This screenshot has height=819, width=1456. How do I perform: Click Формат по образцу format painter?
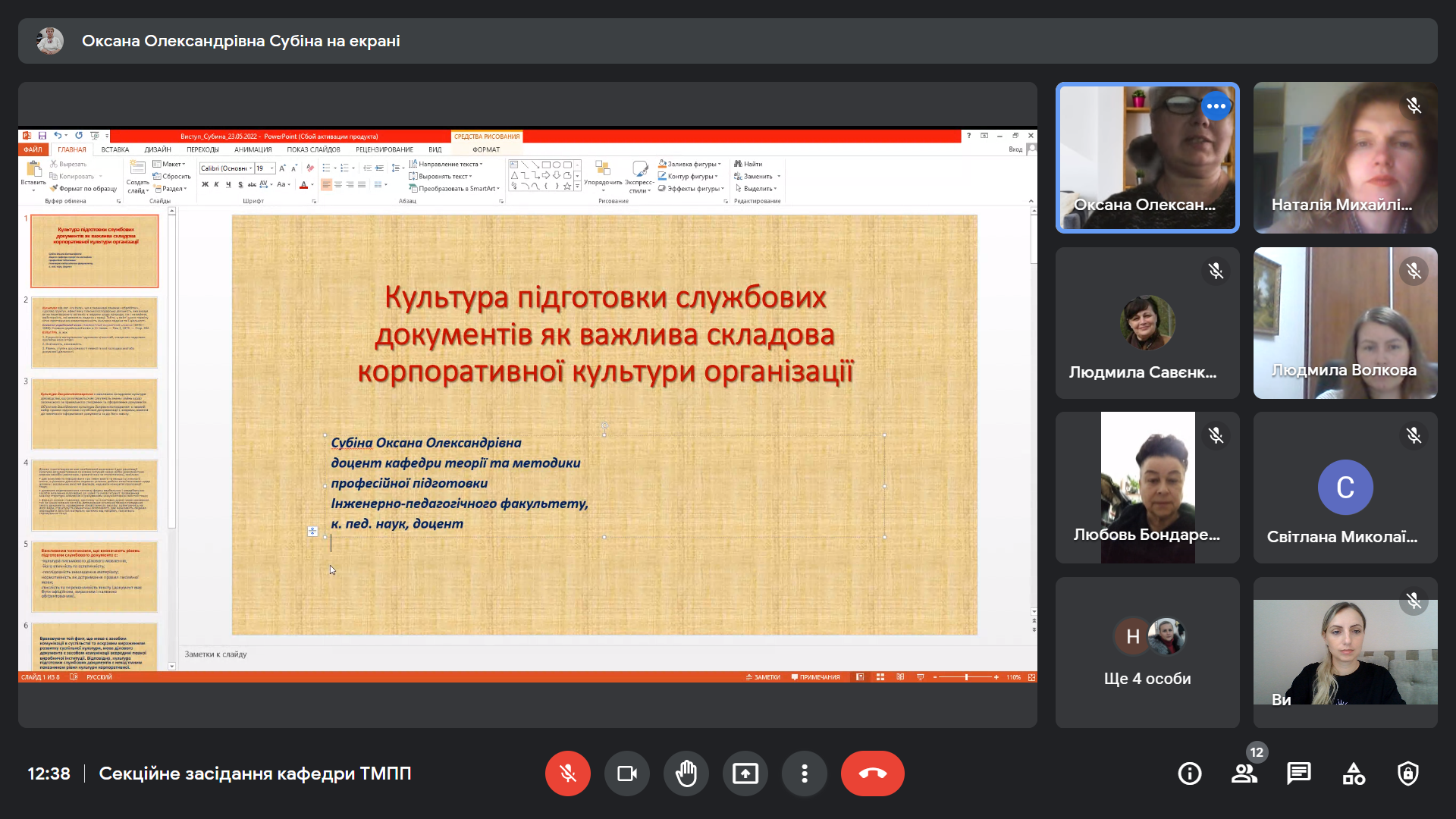click(83, 188)
